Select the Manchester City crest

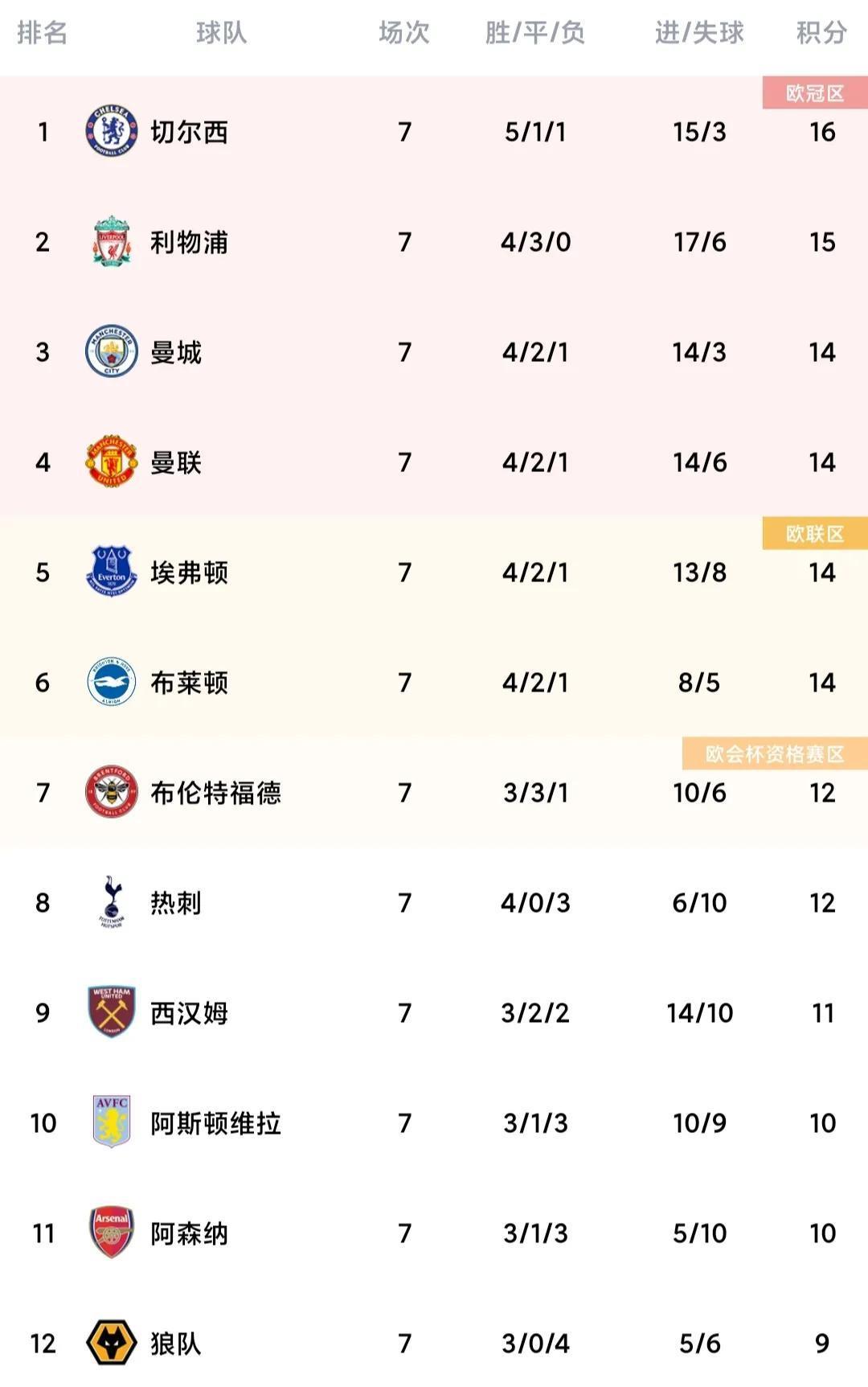coord(112,351)
